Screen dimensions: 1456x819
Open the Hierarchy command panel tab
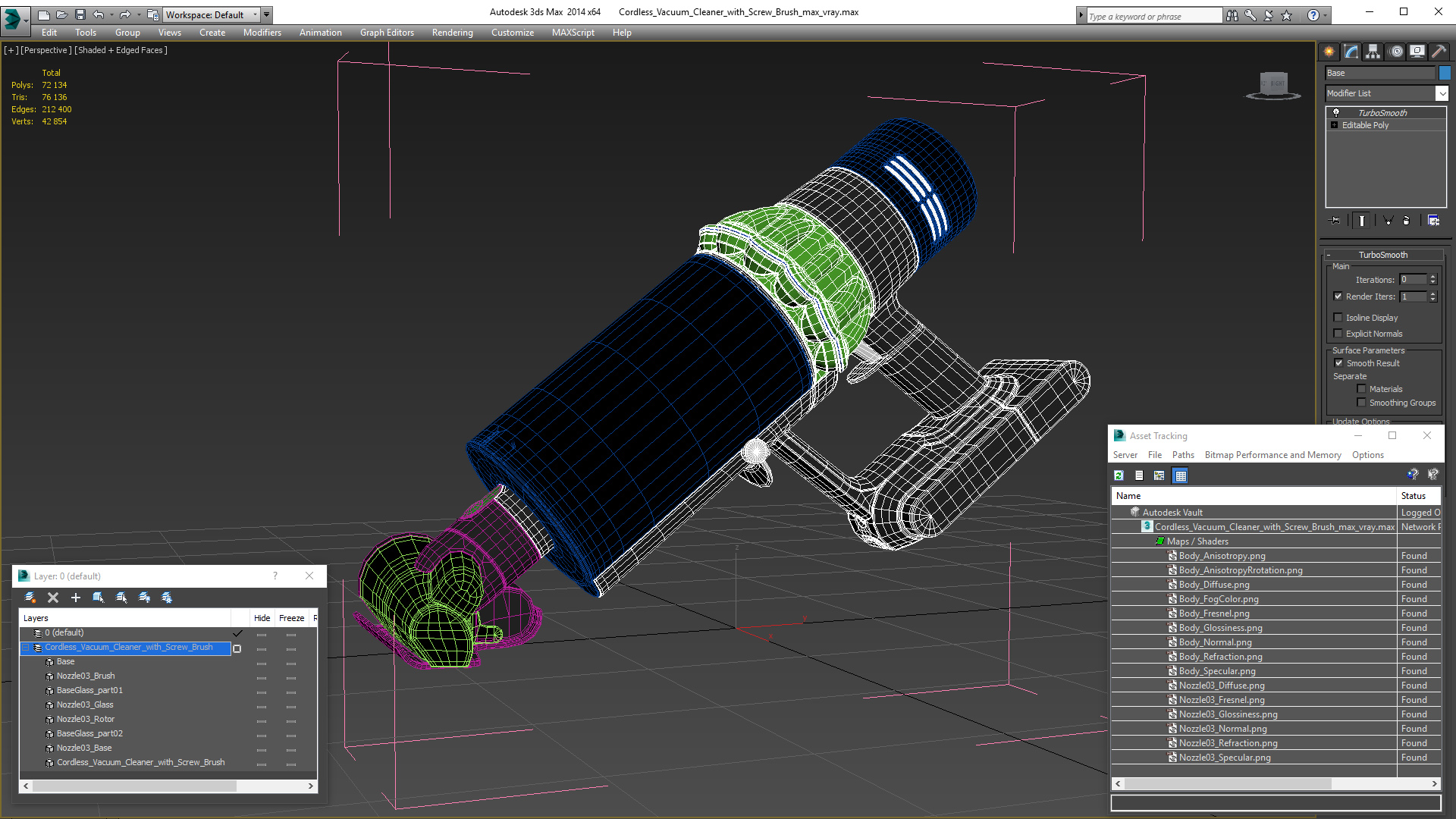(1373, 52)
